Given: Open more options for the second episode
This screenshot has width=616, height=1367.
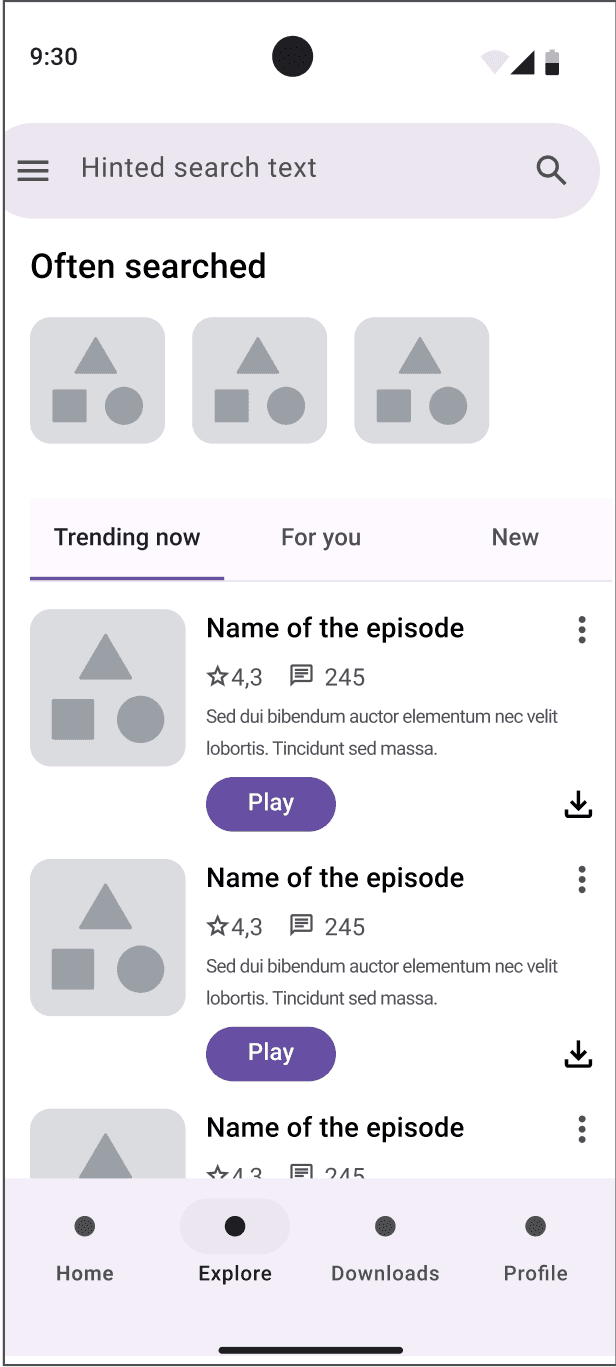Looking at the screenshot, I should 582,880.
